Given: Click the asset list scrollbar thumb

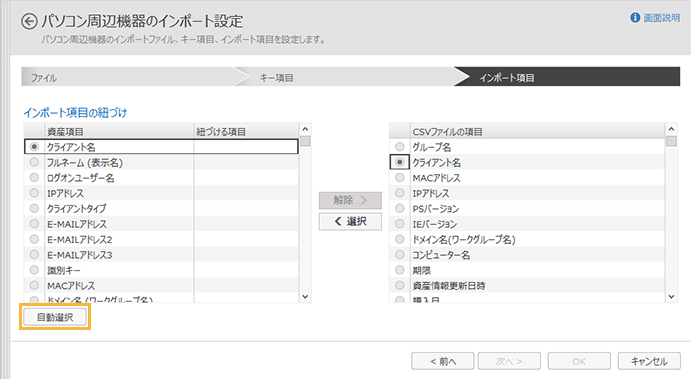Looking at the screenshot, I should click(x=305, y=141).
